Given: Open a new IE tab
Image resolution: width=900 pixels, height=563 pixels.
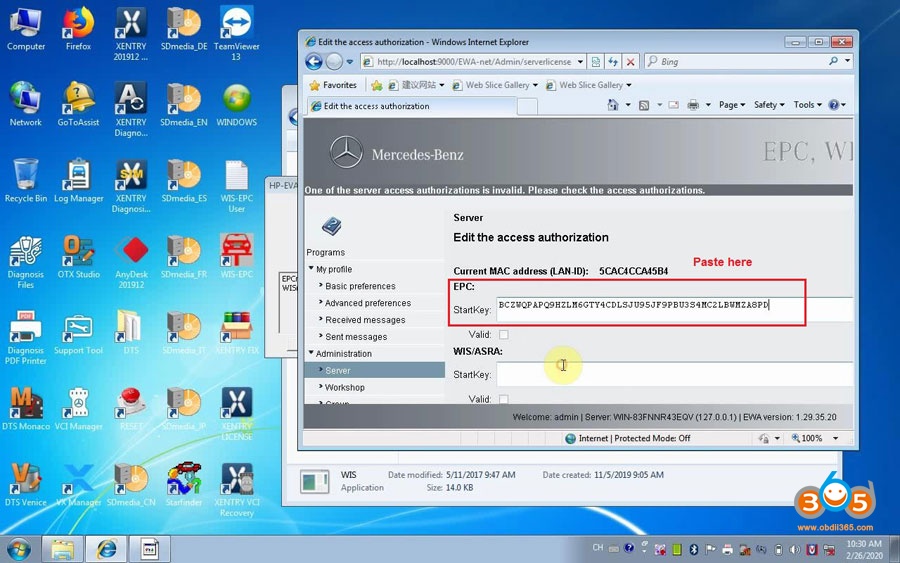Looking at the screenshot, I should pos(527,106).
